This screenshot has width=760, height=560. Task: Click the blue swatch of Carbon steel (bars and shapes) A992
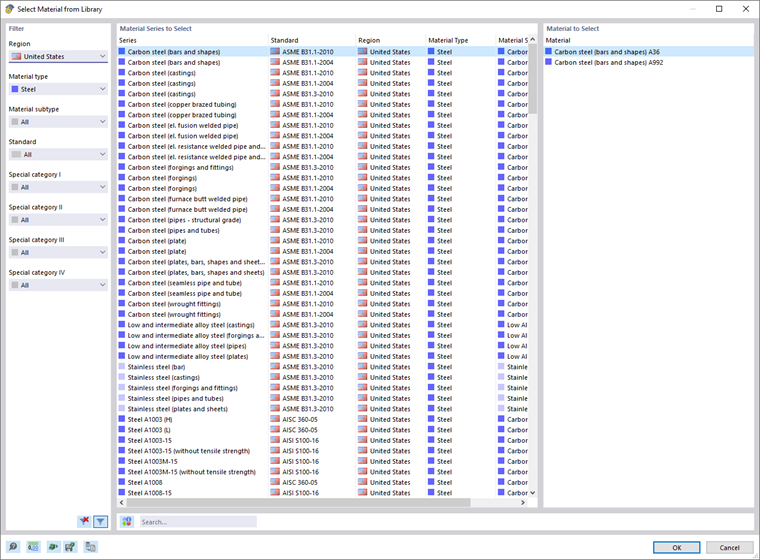tap(549, 62)
